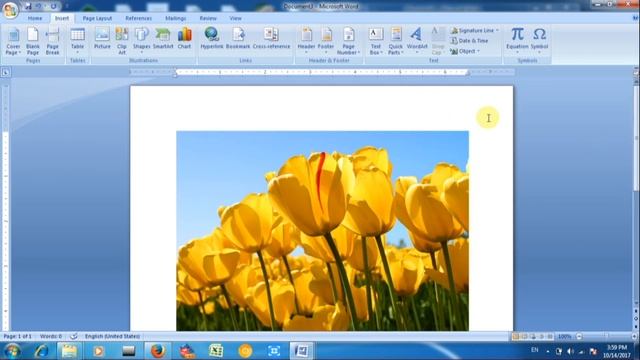Insert a Page Break

[x=52, y=41]
